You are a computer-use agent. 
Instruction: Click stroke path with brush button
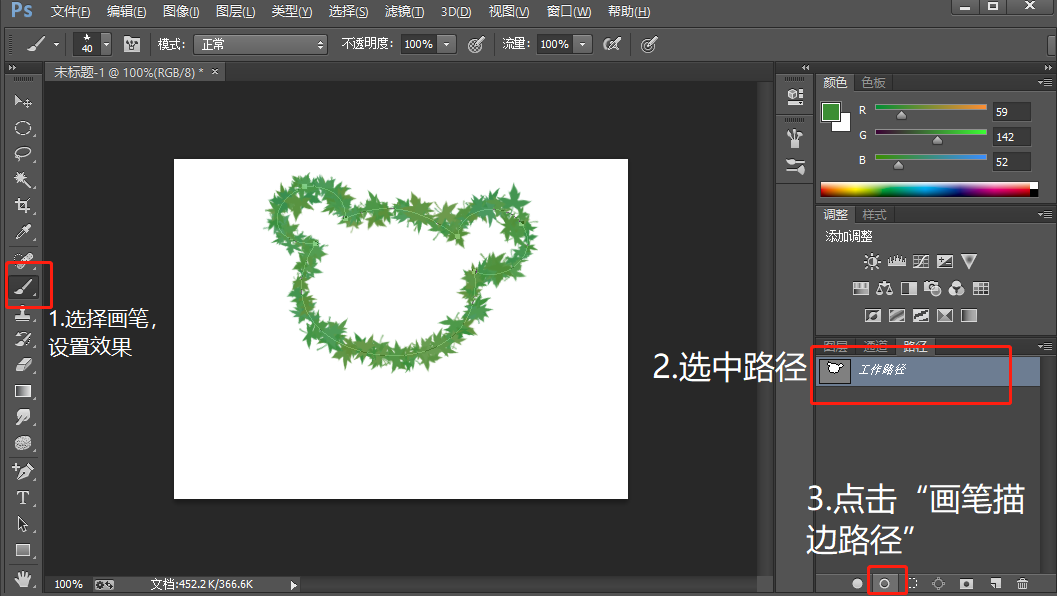tap(884, 583)
